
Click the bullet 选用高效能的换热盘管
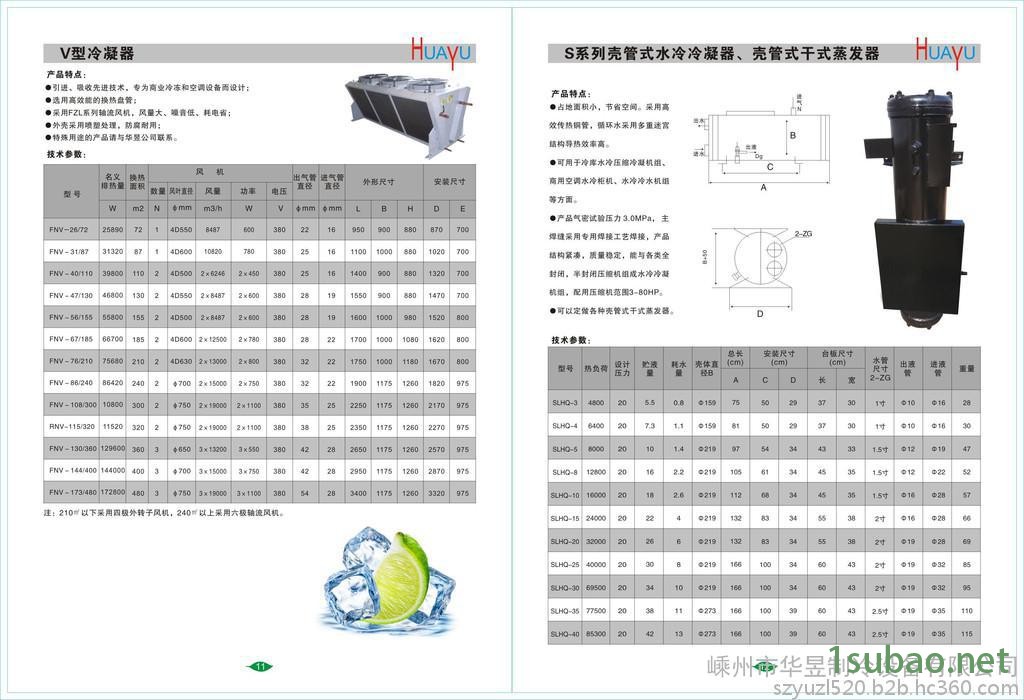coord(91,100)
